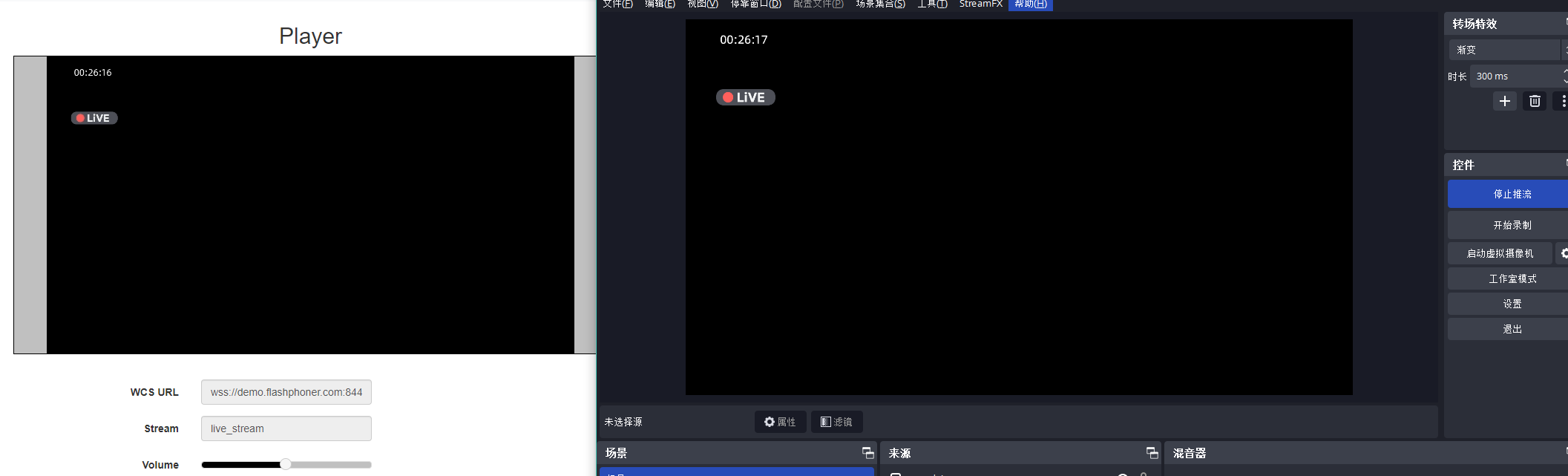Start virtual camera with 启动虚拟摄像机
This screenshot has height=476, width=1568.
point(1500,253)
